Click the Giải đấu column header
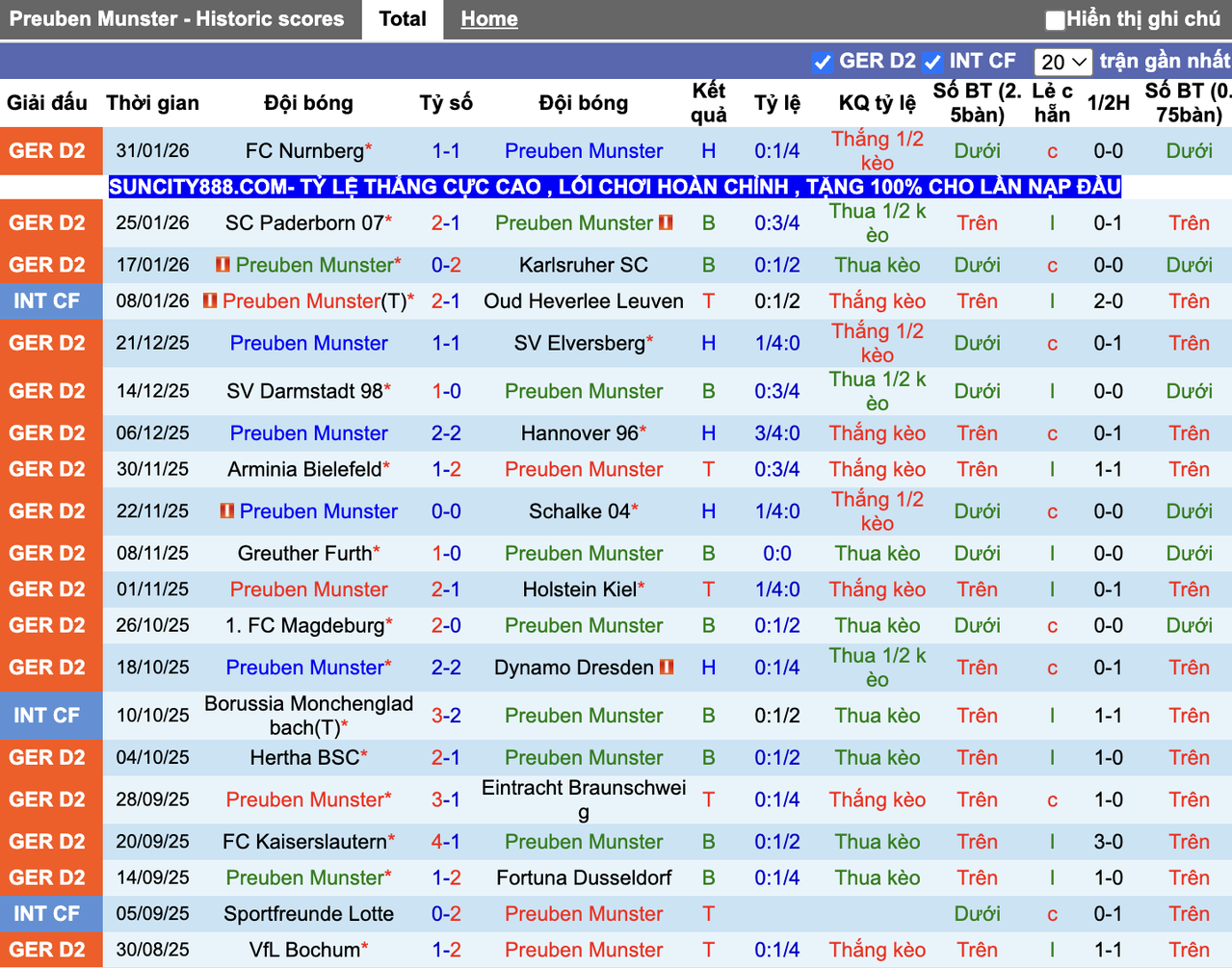This screenshot has width=1232, height=968. (x=47, y=103)
